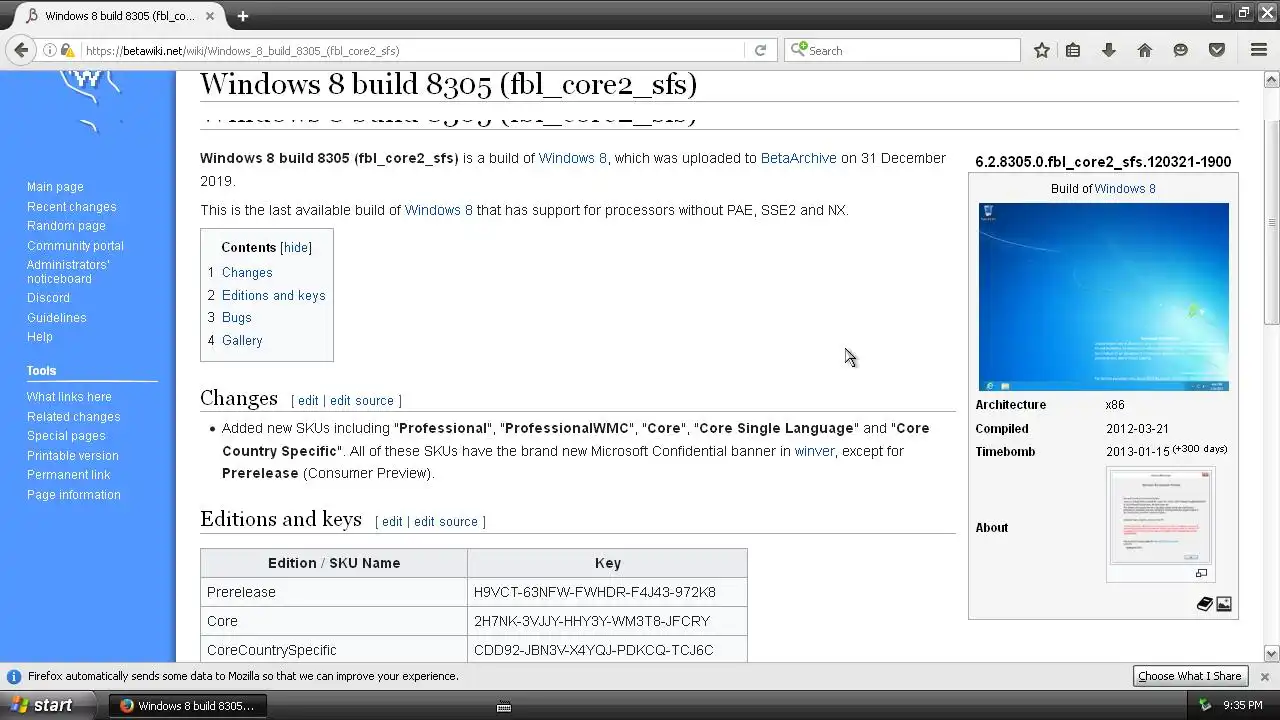The image size is (1280, 720).
Task: Open Recent changes in the sidebar
Action: tap(71, 207)
